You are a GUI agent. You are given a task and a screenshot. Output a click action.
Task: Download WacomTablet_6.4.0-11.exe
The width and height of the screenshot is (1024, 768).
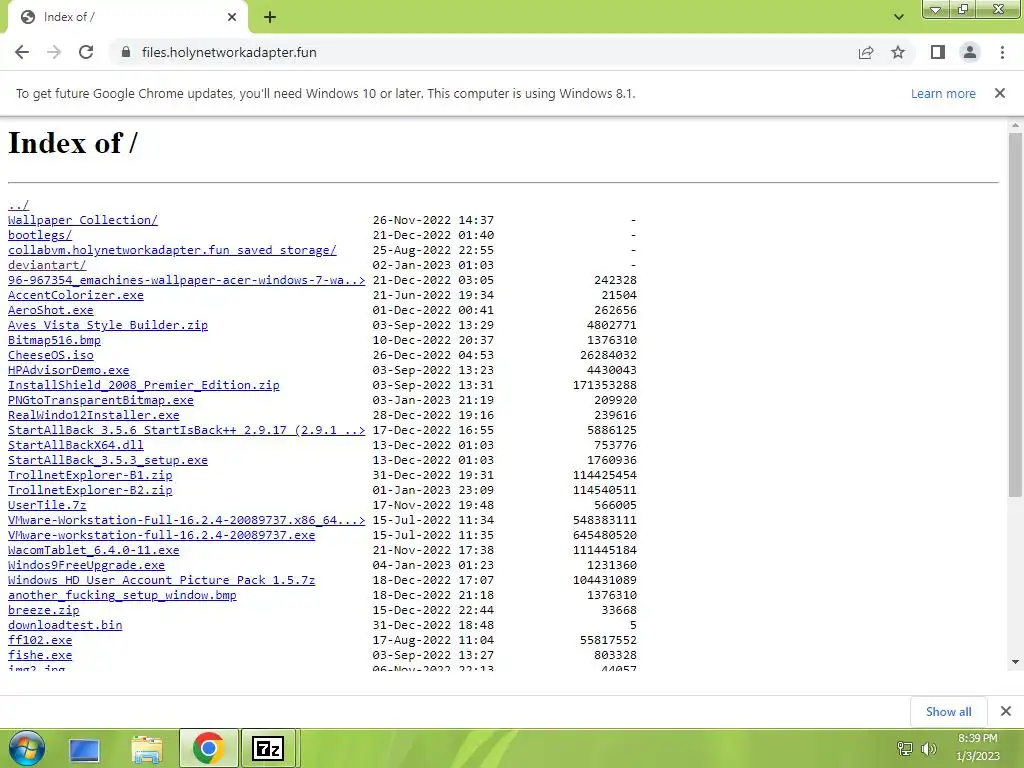click(93, 551)
